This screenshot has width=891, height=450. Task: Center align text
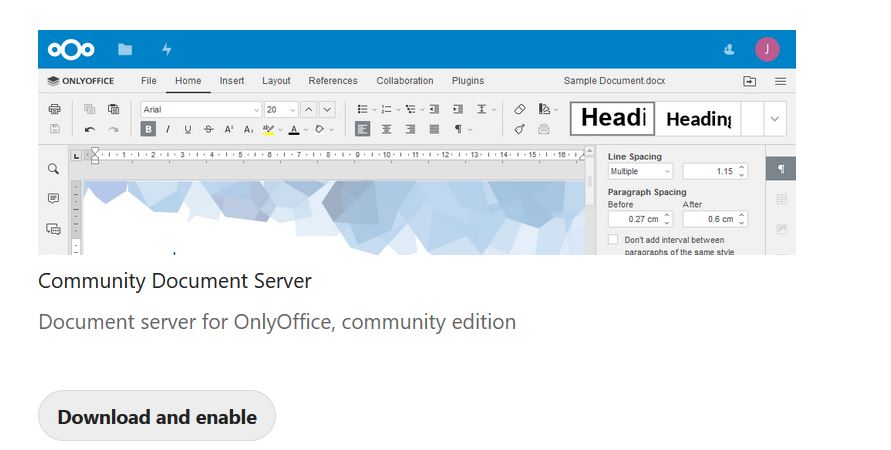pos(386,130)
